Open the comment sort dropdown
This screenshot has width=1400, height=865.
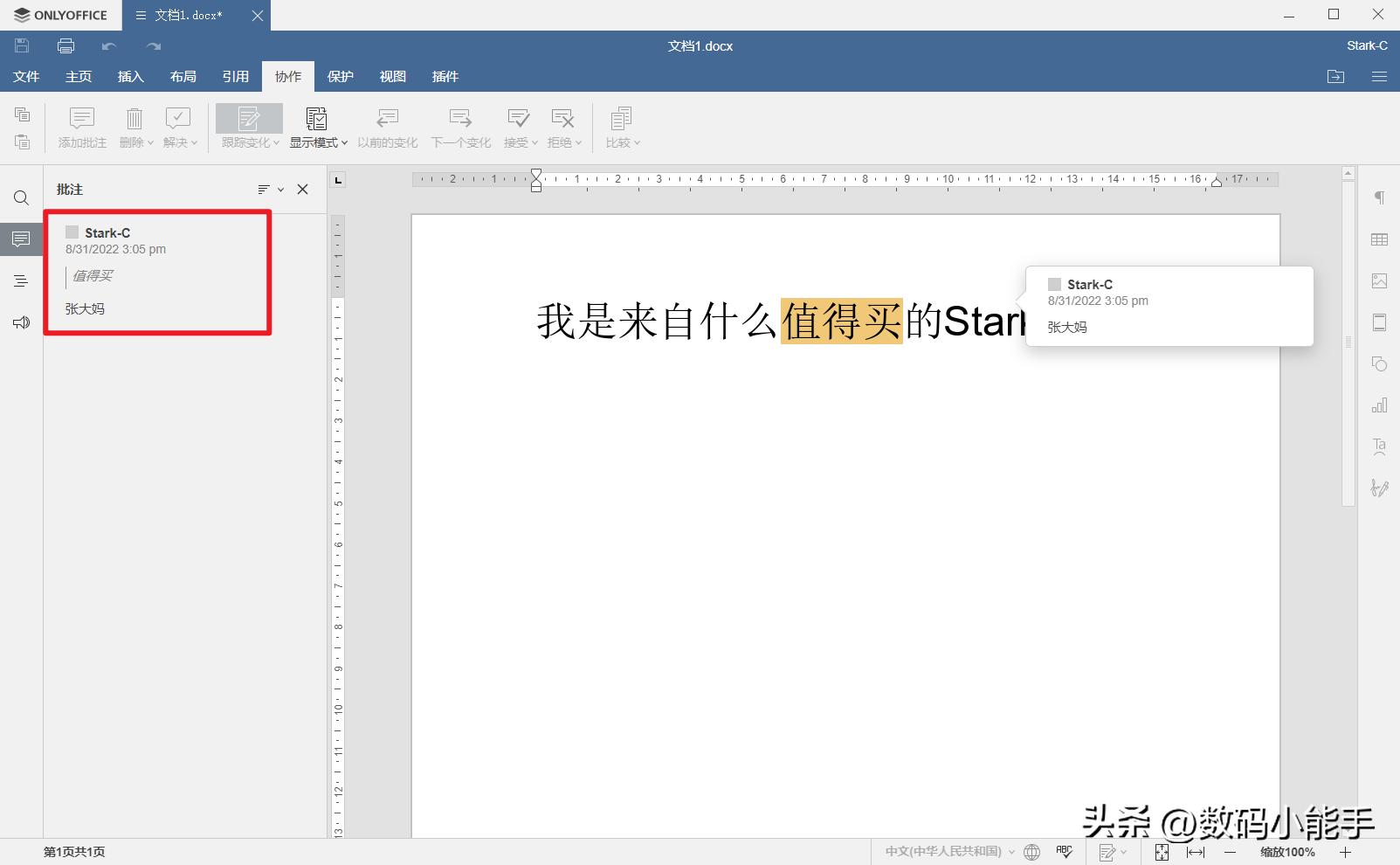click(270, 190)
